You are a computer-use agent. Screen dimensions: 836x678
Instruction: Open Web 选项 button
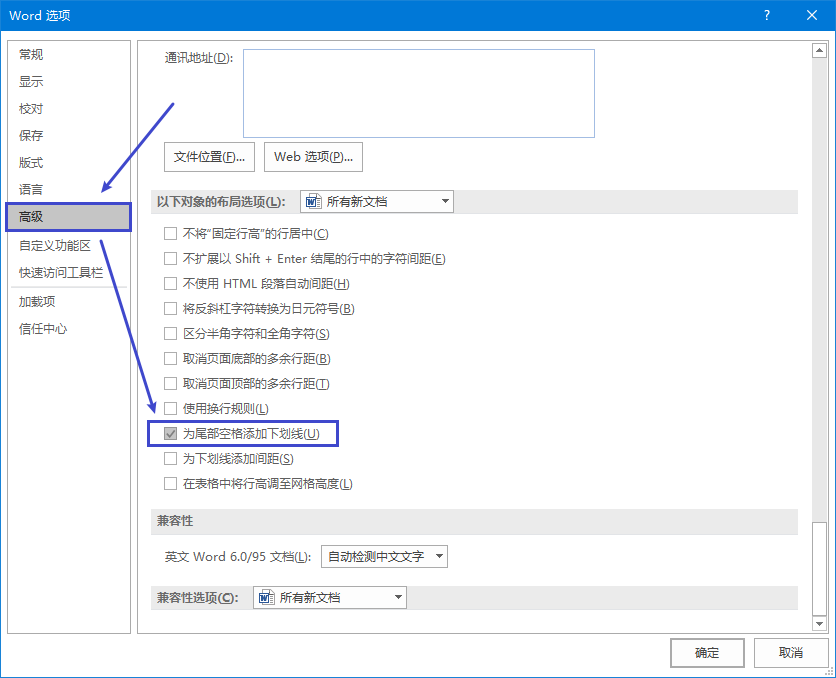click(x=314, y=157)
